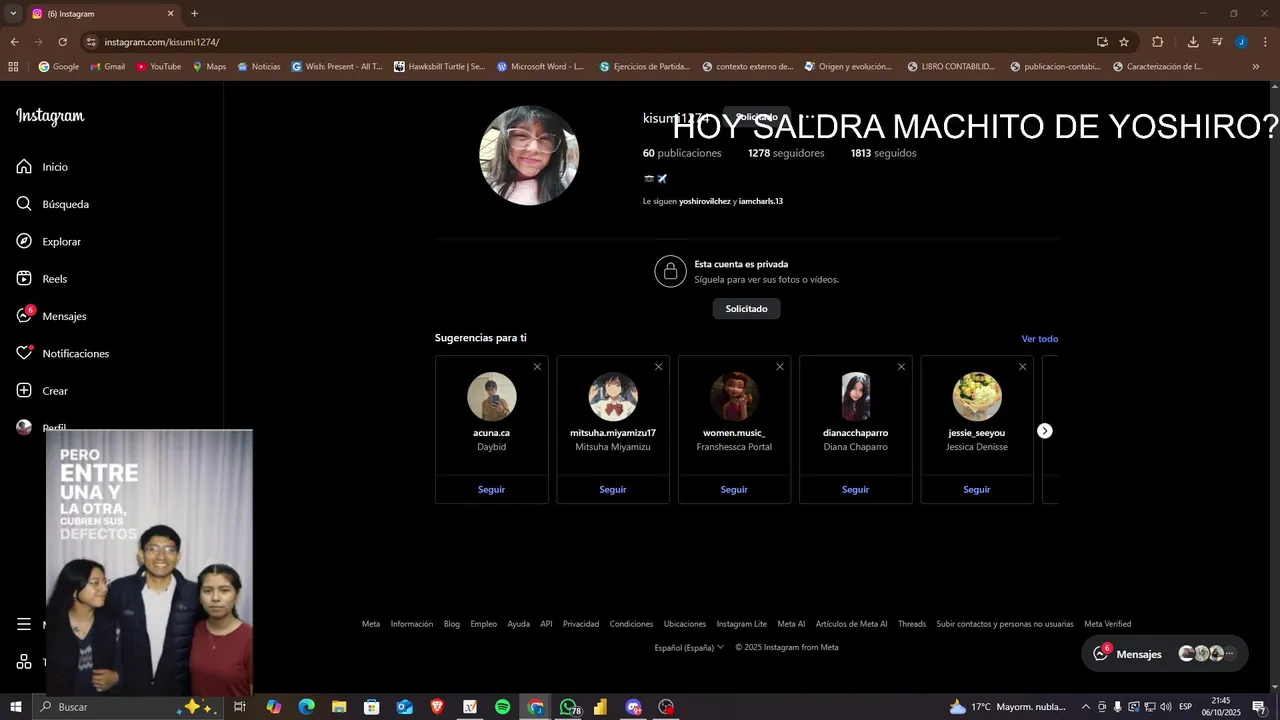The width and height of the screenshot is (1280, 720).
Task: Expand the tab search dropdown
Action: click(x=13, y=14)
